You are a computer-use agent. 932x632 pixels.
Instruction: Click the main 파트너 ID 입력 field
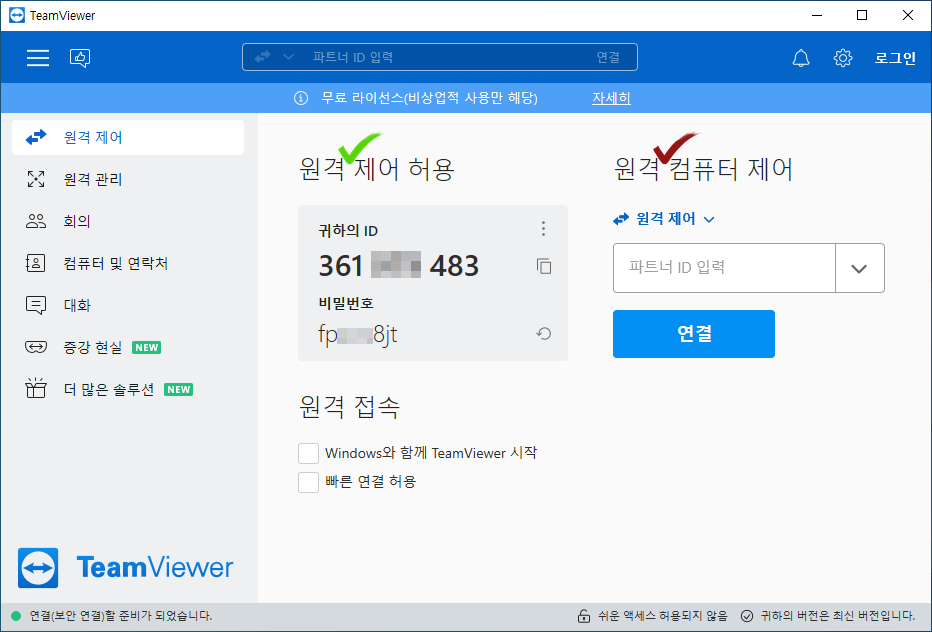[724, 268]
